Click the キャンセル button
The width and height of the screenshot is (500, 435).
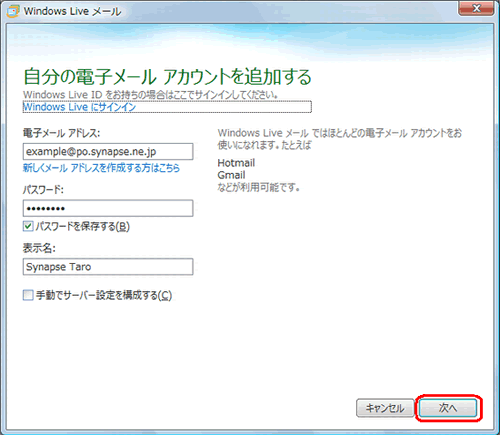click(385, 408)
